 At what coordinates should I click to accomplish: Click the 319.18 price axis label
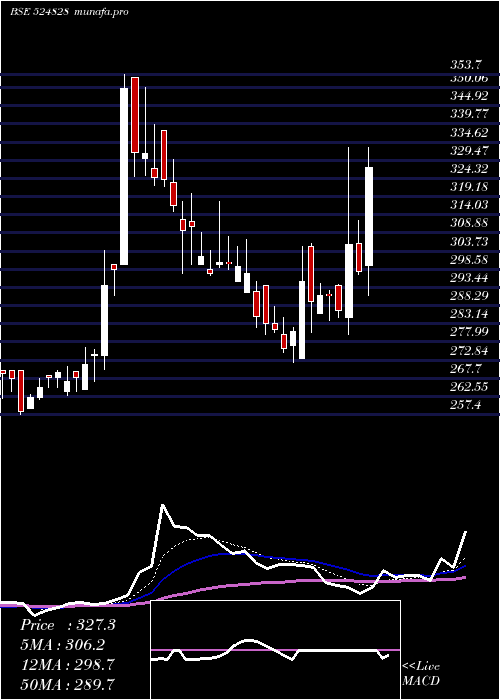[x=469, y=188]
